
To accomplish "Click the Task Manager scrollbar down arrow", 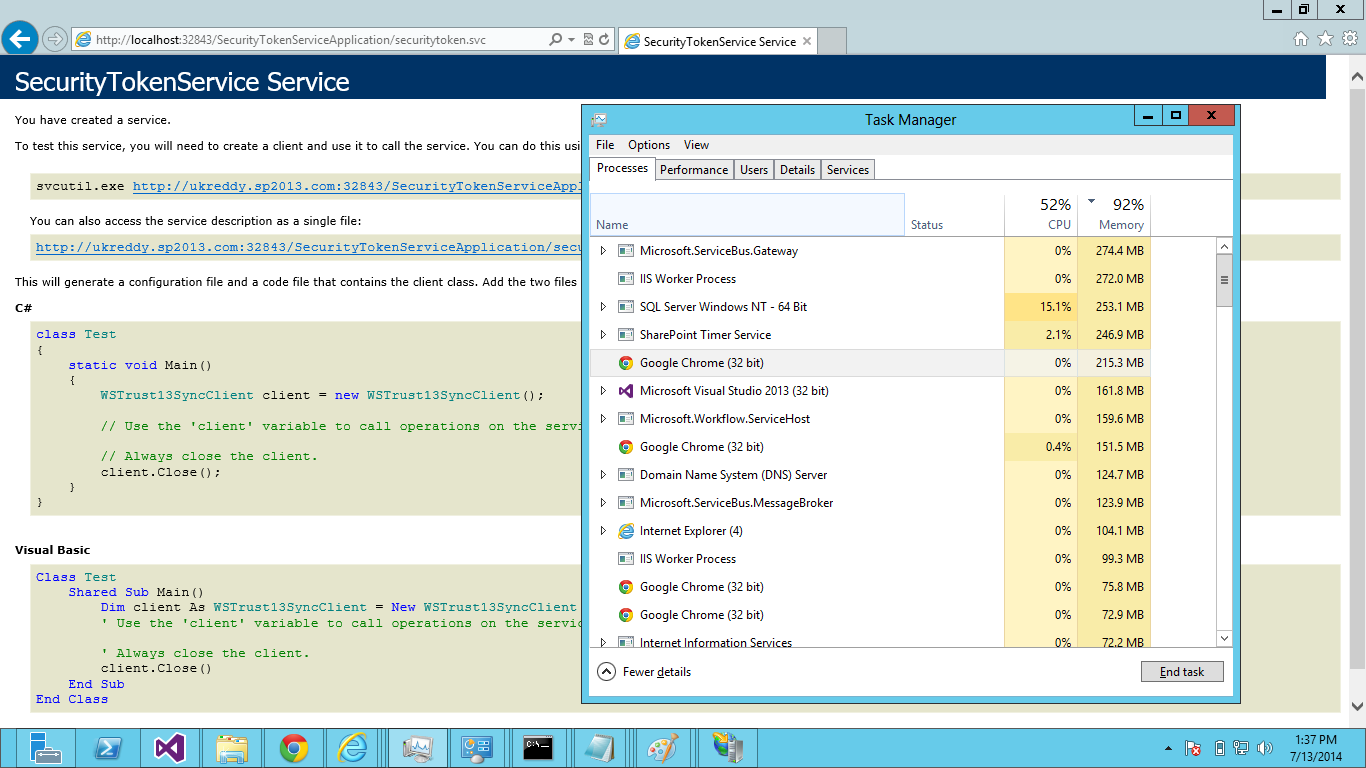I will coord(1225,638).
